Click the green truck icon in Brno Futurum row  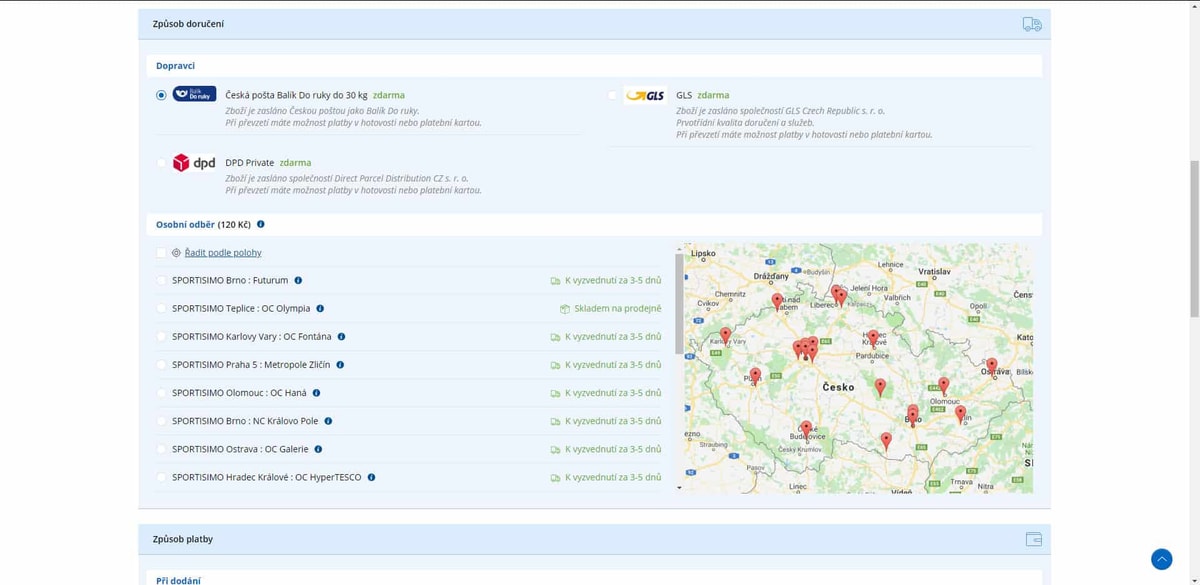pyautogui.click(x=555, y=281)
